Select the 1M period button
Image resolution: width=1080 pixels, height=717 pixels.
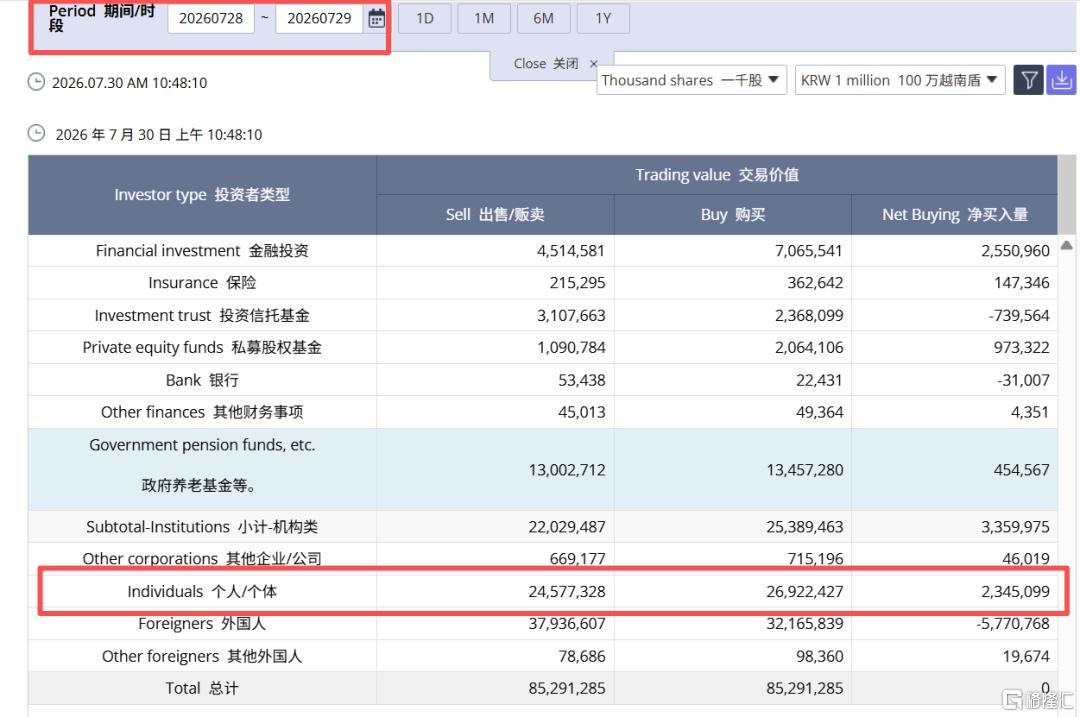click(x=484, y=19)
